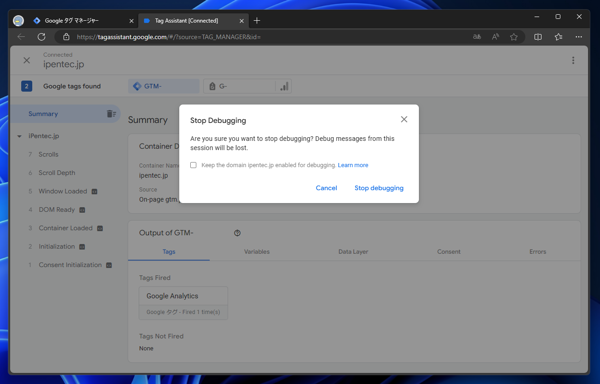Add page to favorites with star icon
This screenshot has height=384, width=600.
[514, 37]
